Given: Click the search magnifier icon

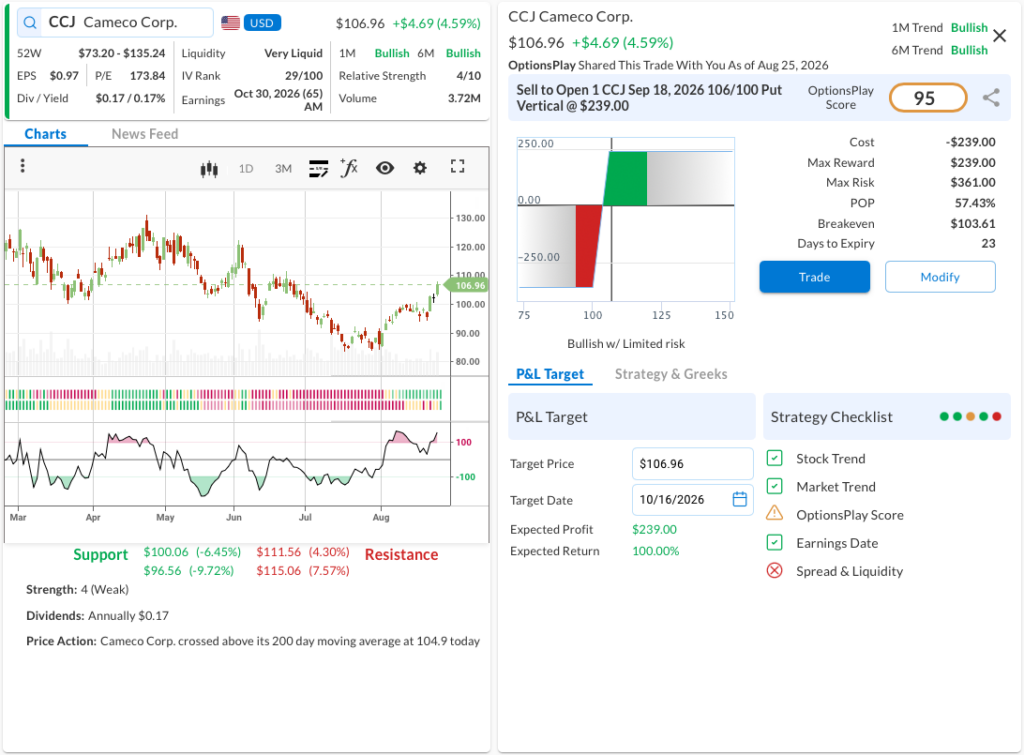Looking at the screenshot, I should [30, 23].
